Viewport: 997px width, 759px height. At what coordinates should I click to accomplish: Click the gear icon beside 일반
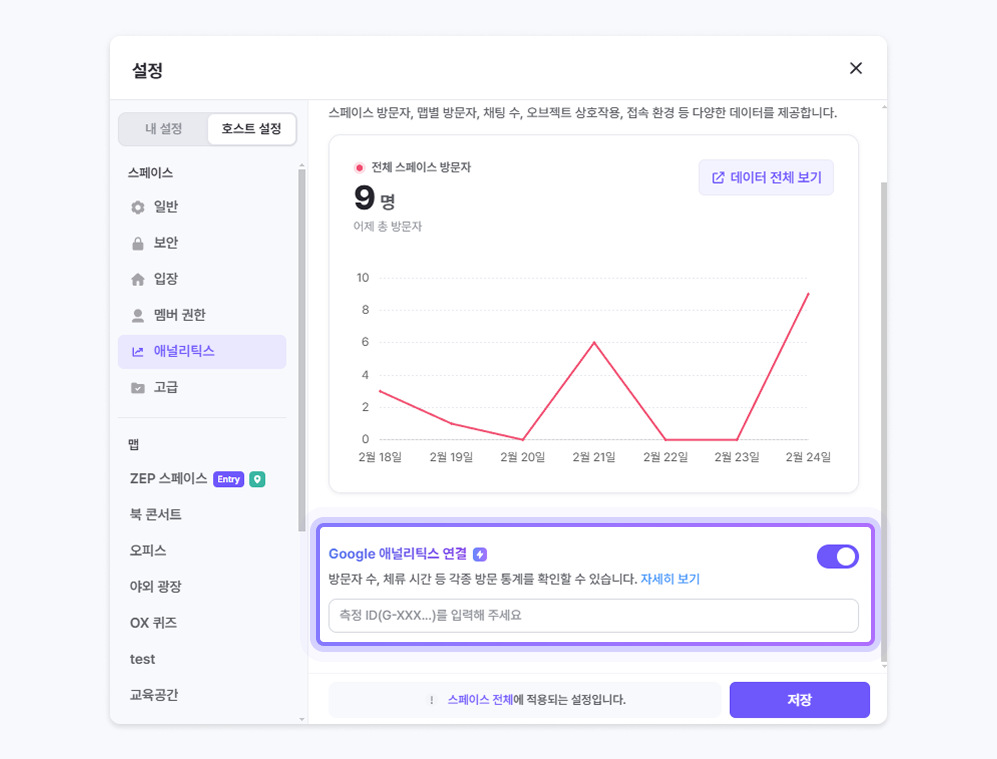point(138,207)
